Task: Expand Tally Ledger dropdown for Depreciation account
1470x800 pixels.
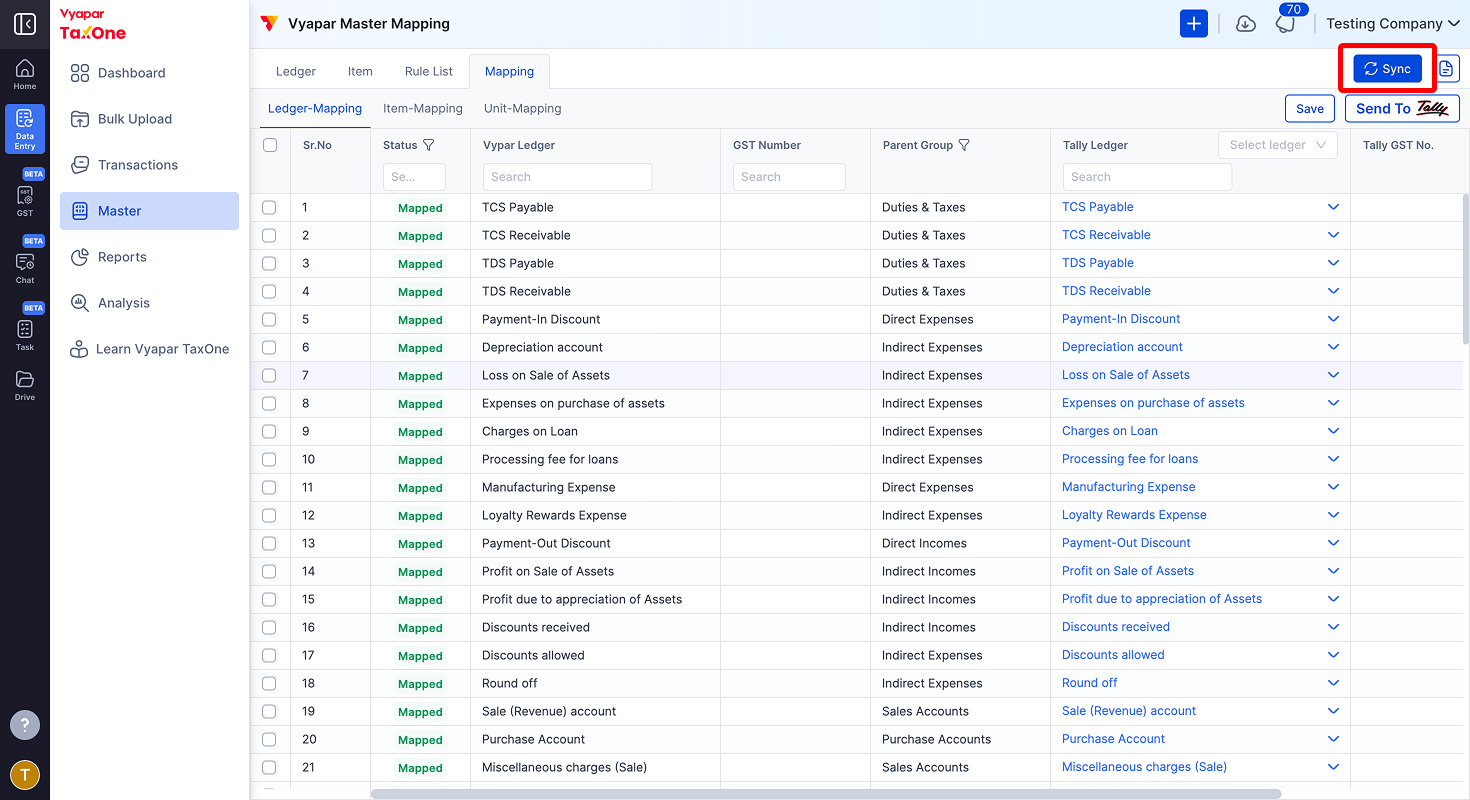Action: tap(1333, 347)
